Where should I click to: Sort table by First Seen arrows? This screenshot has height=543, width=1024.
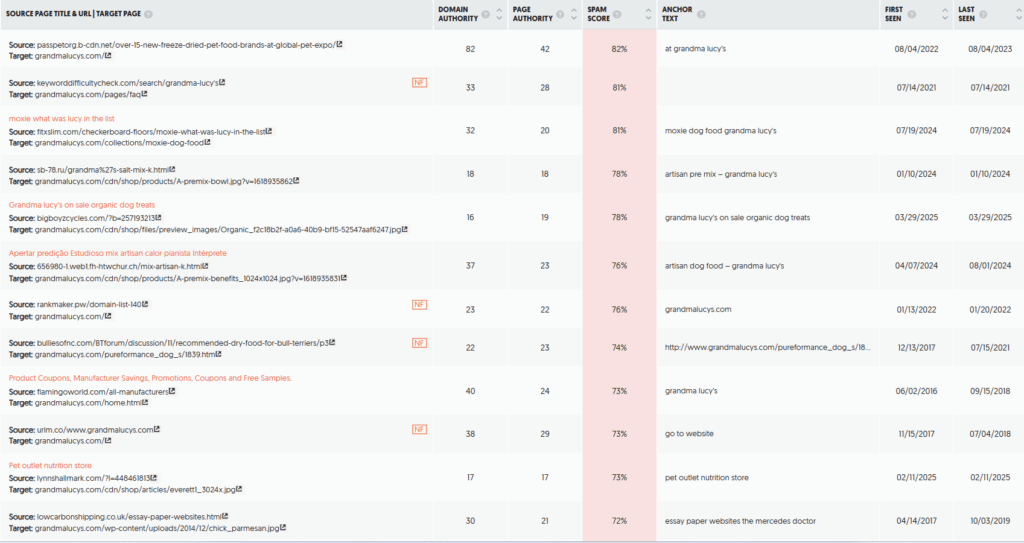[945, 14]
